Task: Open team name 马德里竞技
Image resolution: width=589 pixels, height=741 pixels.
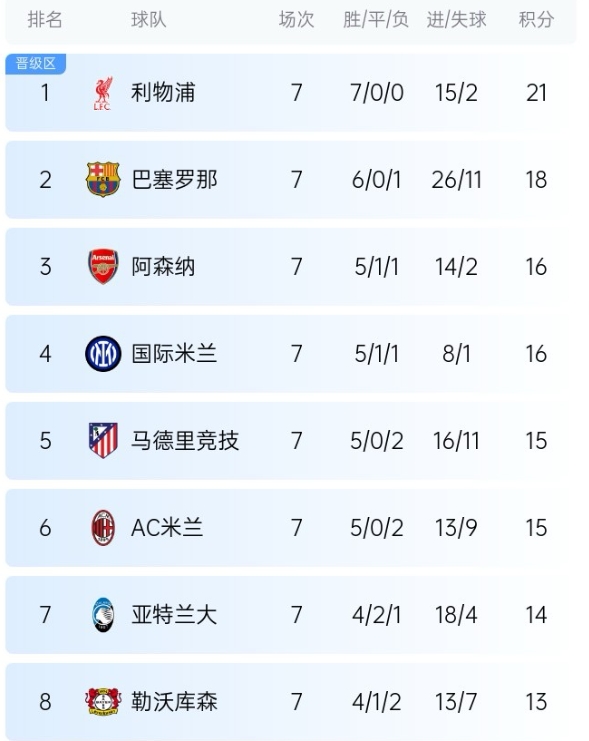Action: point(185,440)
